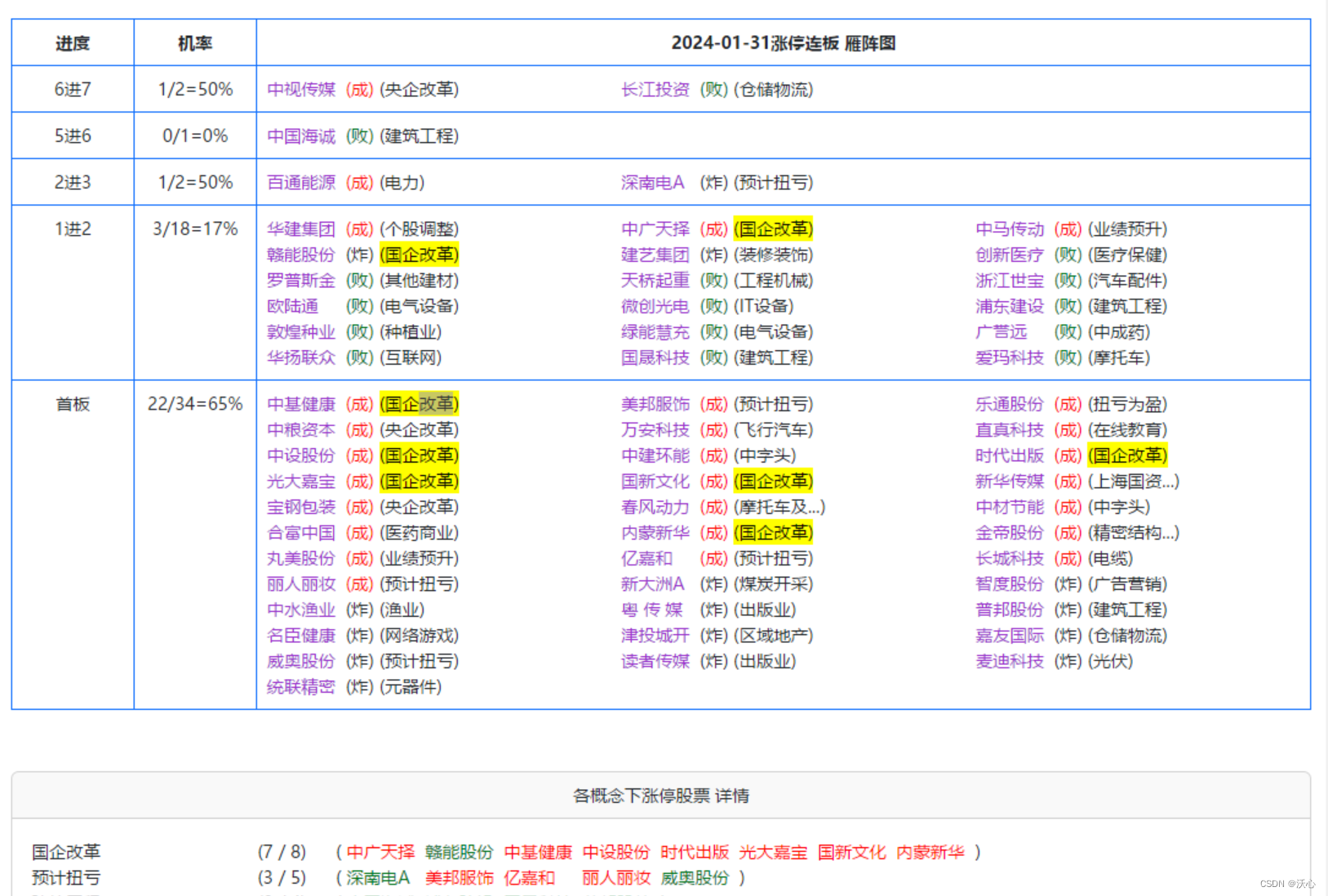The width and height of the screenshot is (1328, 896).
Task: Click 华扬联众 stock link
Action: click(301, 357)
